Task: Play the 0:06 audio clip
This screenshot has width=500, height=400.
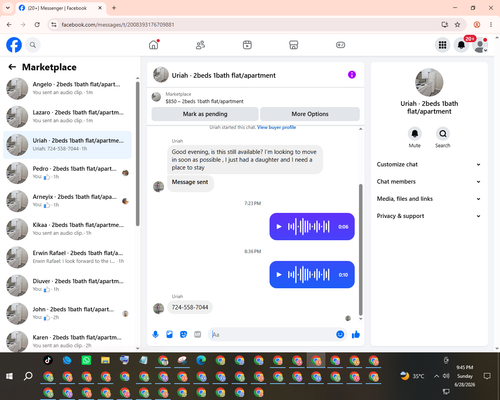Action: [x=279, y=227]
